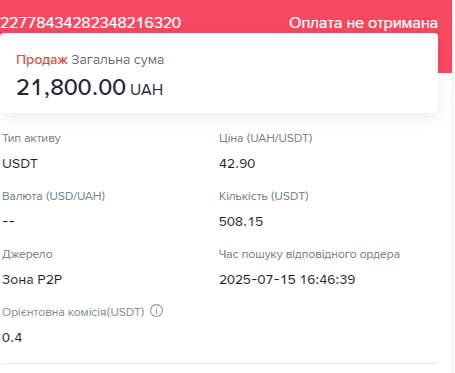Click the commission info icon
The height and width of the screenshot is (373, 455).
(156, 311)
